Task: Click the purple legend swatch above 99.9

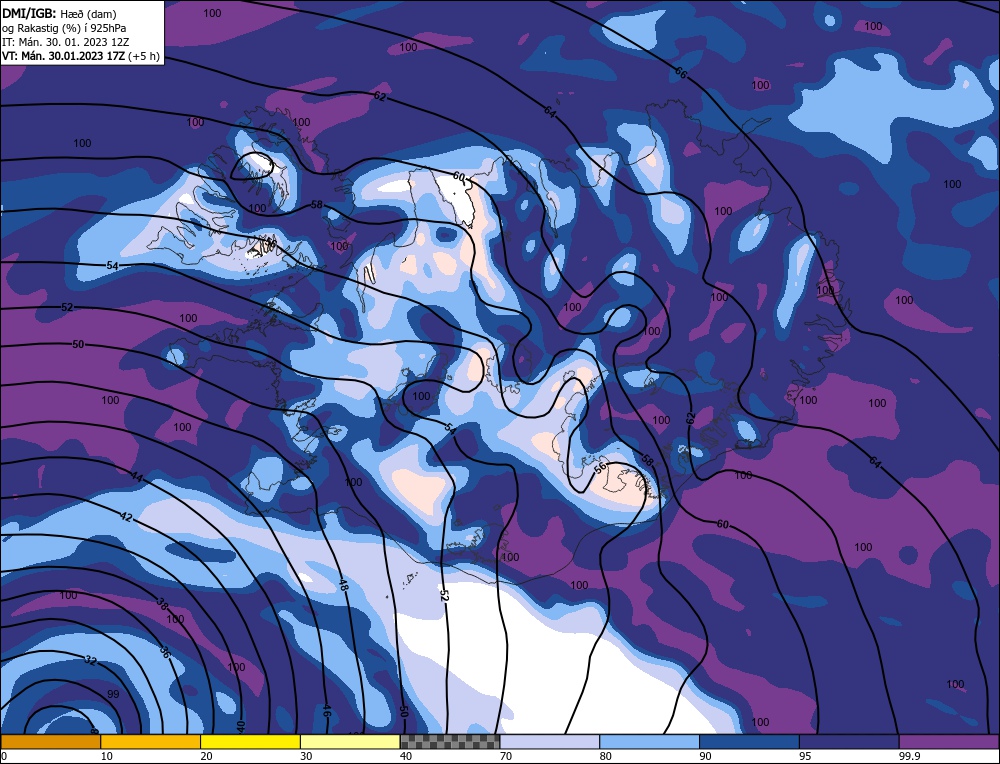Action: click(949, 742)
